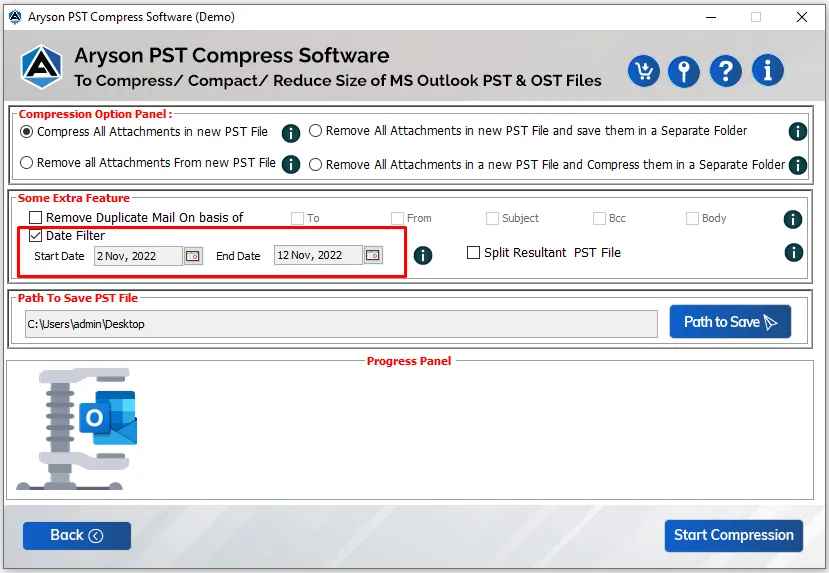Click the Outlook compress graphic in Progress Panel
Image resolution: width=829 pixels, height=573 pixels.
pos(77,429)
